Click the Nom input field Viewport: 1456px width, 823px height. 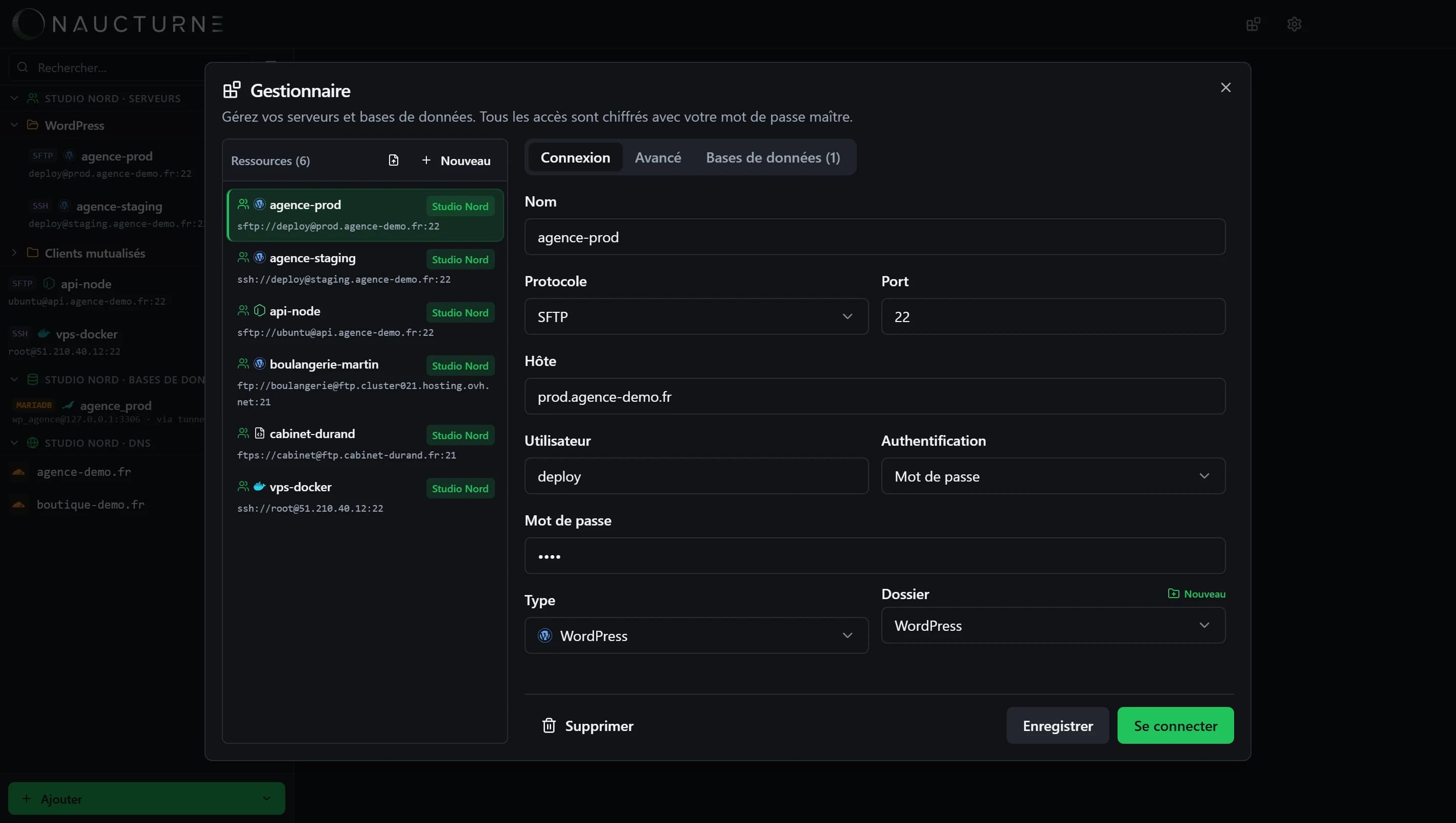pyautogui.click(x=874, y=237)
